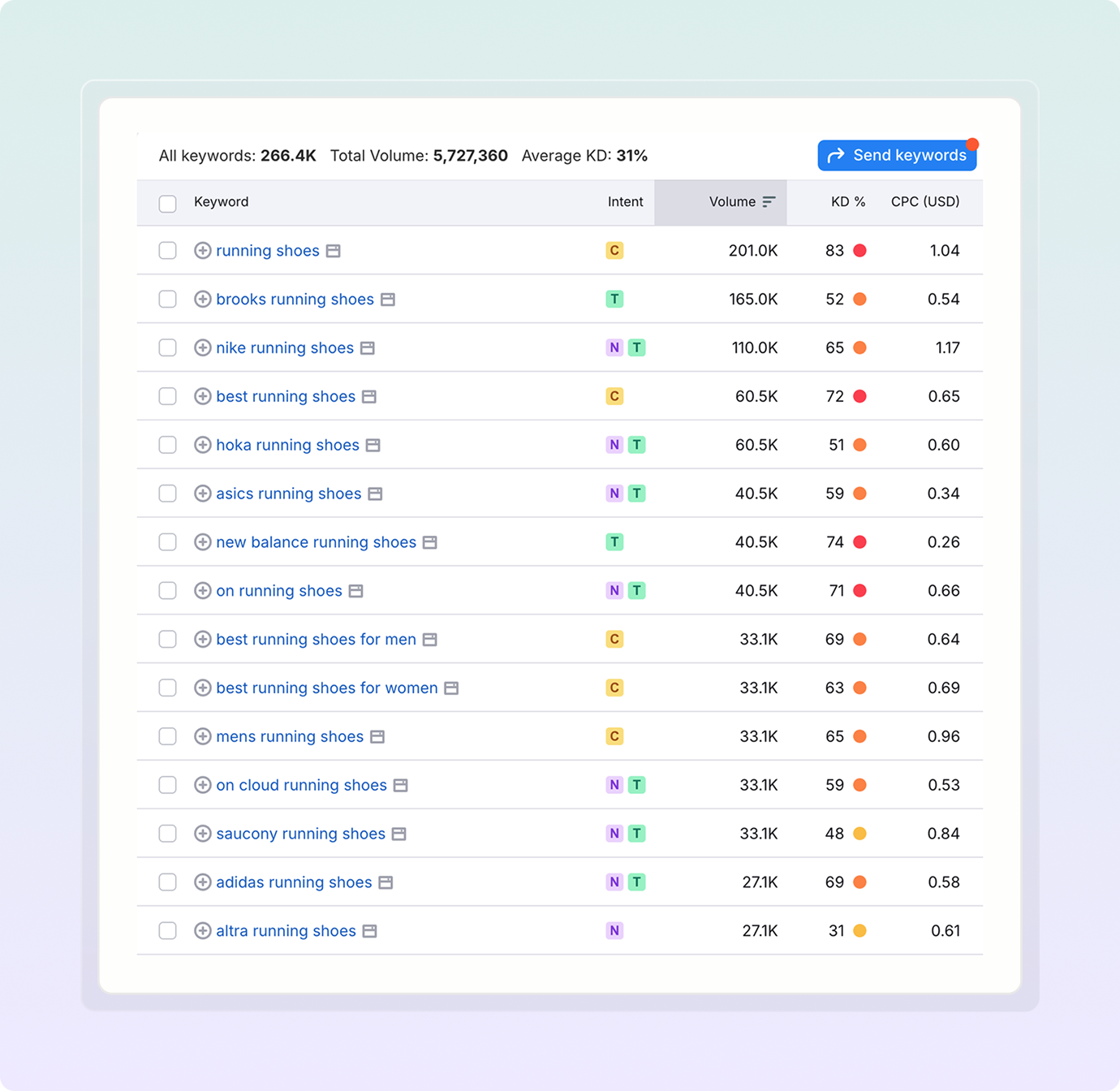Open 'running shoes' keyword link
Screen dimensions: 1120x1091
click(x=268, y=251)
